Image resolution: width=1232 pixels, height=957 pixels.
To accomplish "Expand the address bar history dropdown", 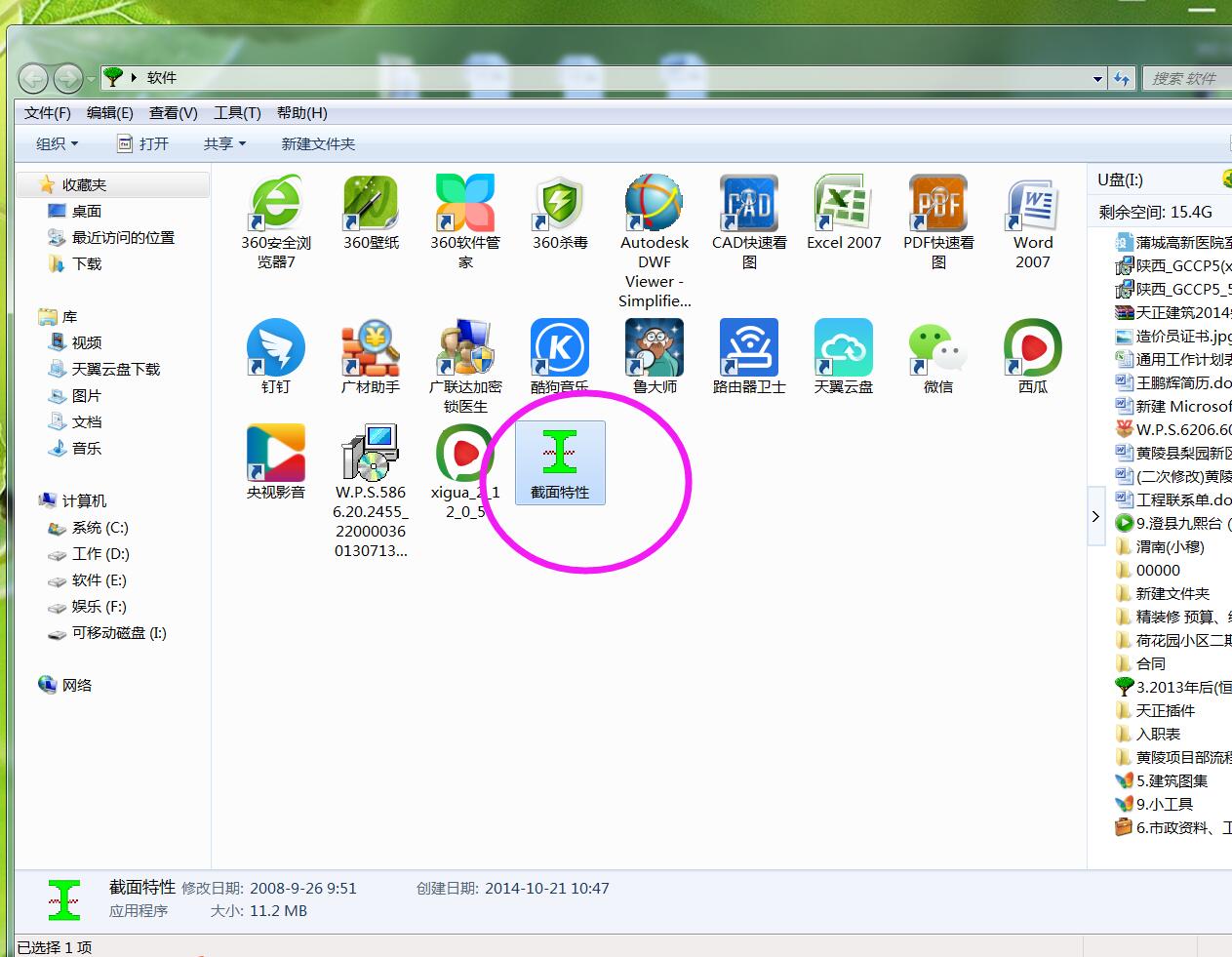I will 1097,78.
